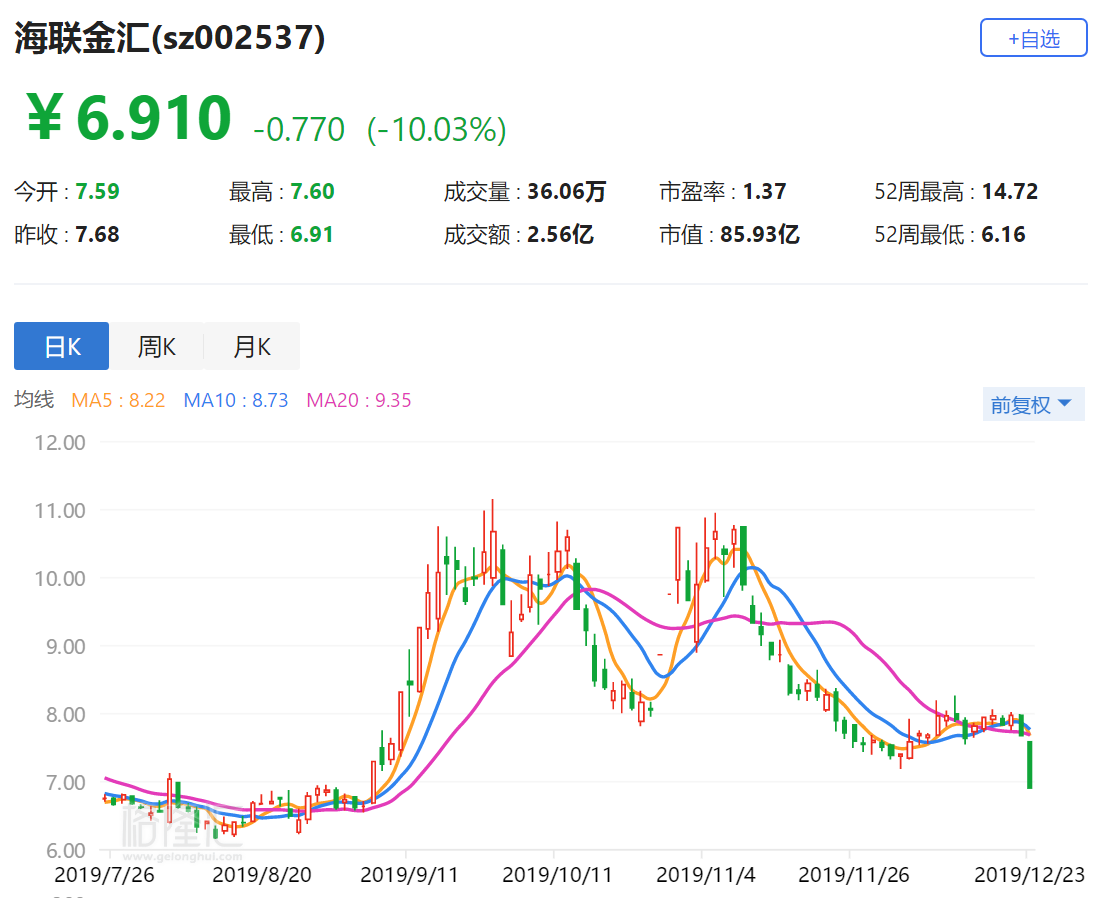Click the 2019/11/26 date axis label
1117x898 pixels.
(854, 874)
